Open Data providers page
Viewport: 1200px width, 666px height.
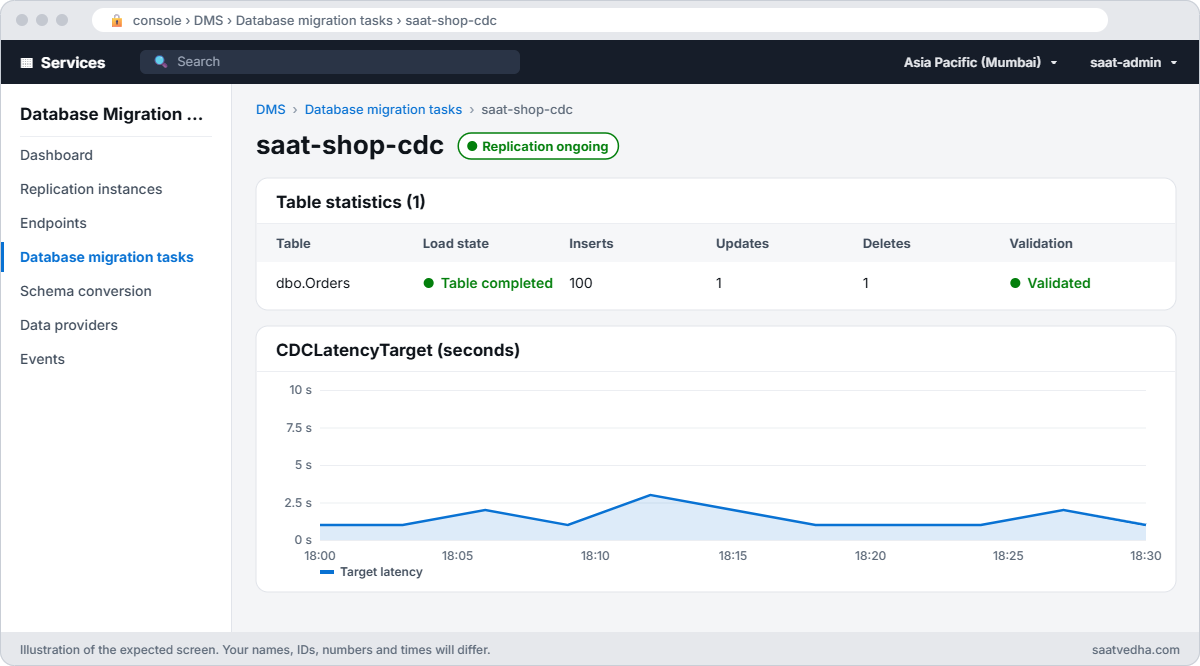pos(69,325)
